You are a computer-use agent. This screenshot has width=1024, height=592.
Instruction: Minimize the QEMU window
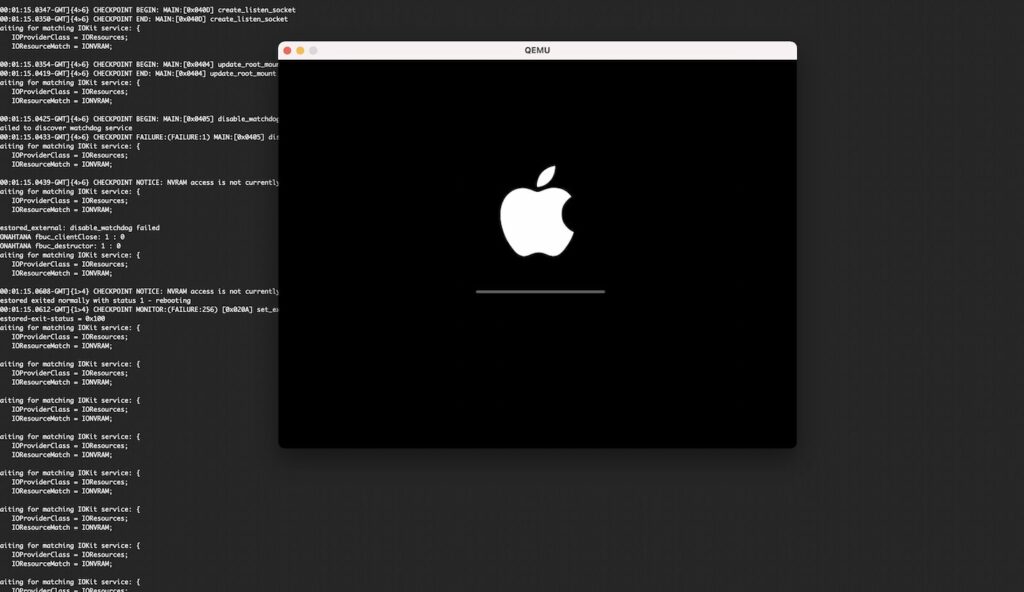click(299, 49)
